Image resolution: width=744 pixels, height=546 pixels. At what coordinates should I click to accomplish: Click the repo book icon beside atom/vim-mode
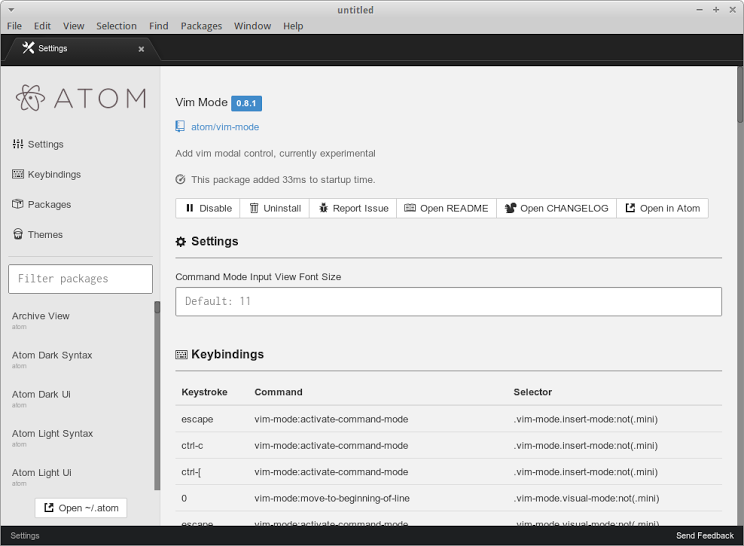coord(180,126)
